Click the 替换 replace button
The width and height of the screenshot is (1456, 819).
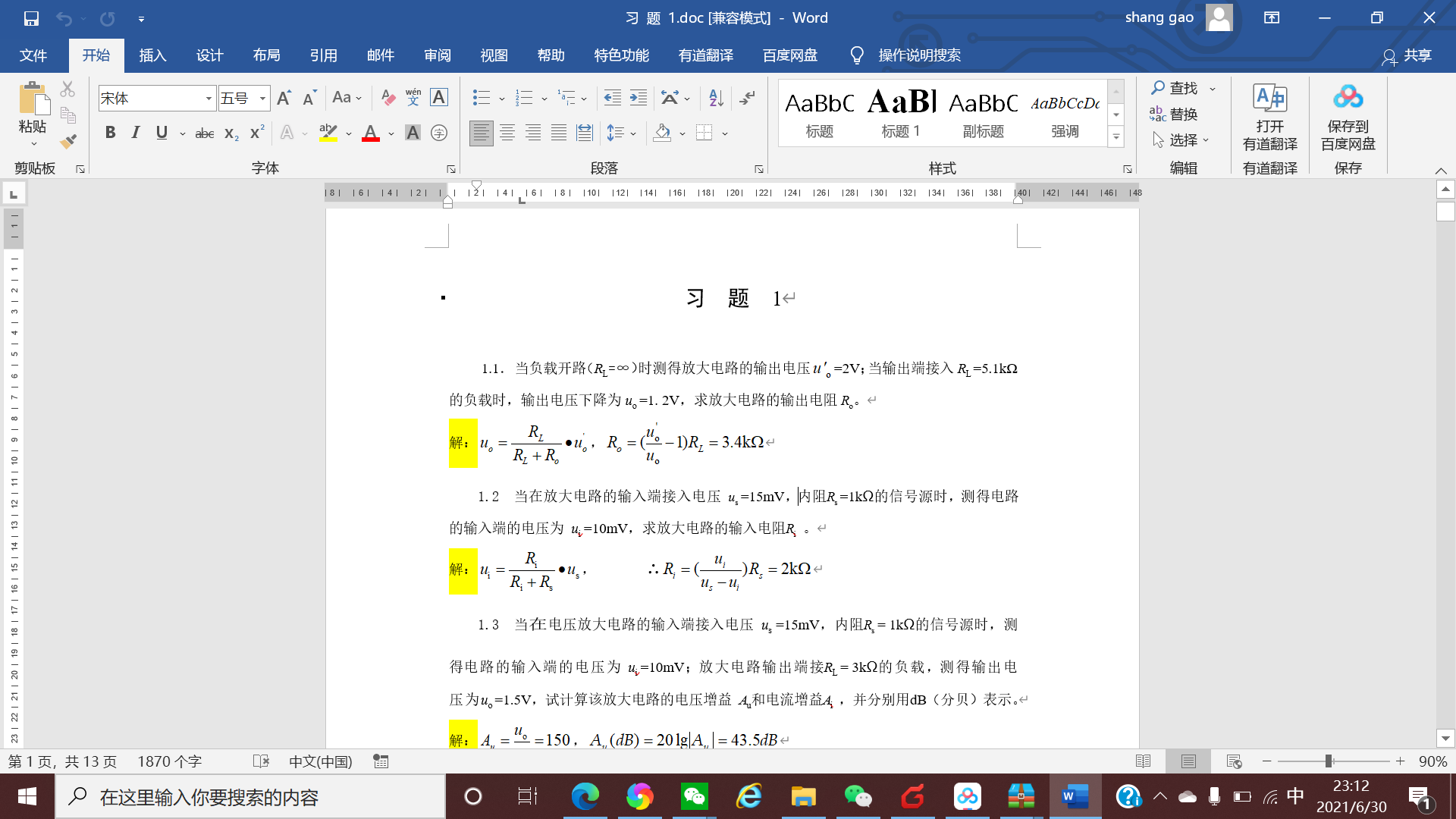pos(1174,115)
